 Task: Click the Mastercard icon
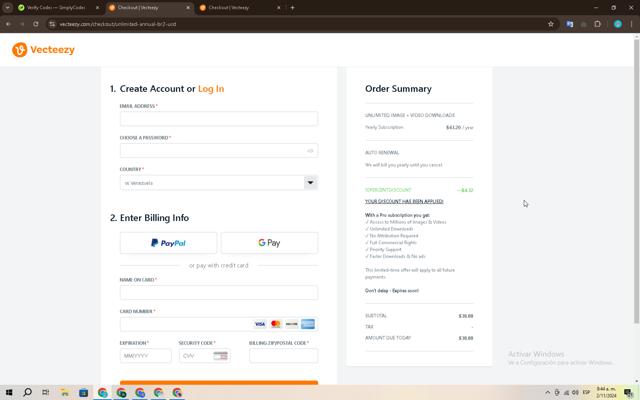(x=276, y=324)
